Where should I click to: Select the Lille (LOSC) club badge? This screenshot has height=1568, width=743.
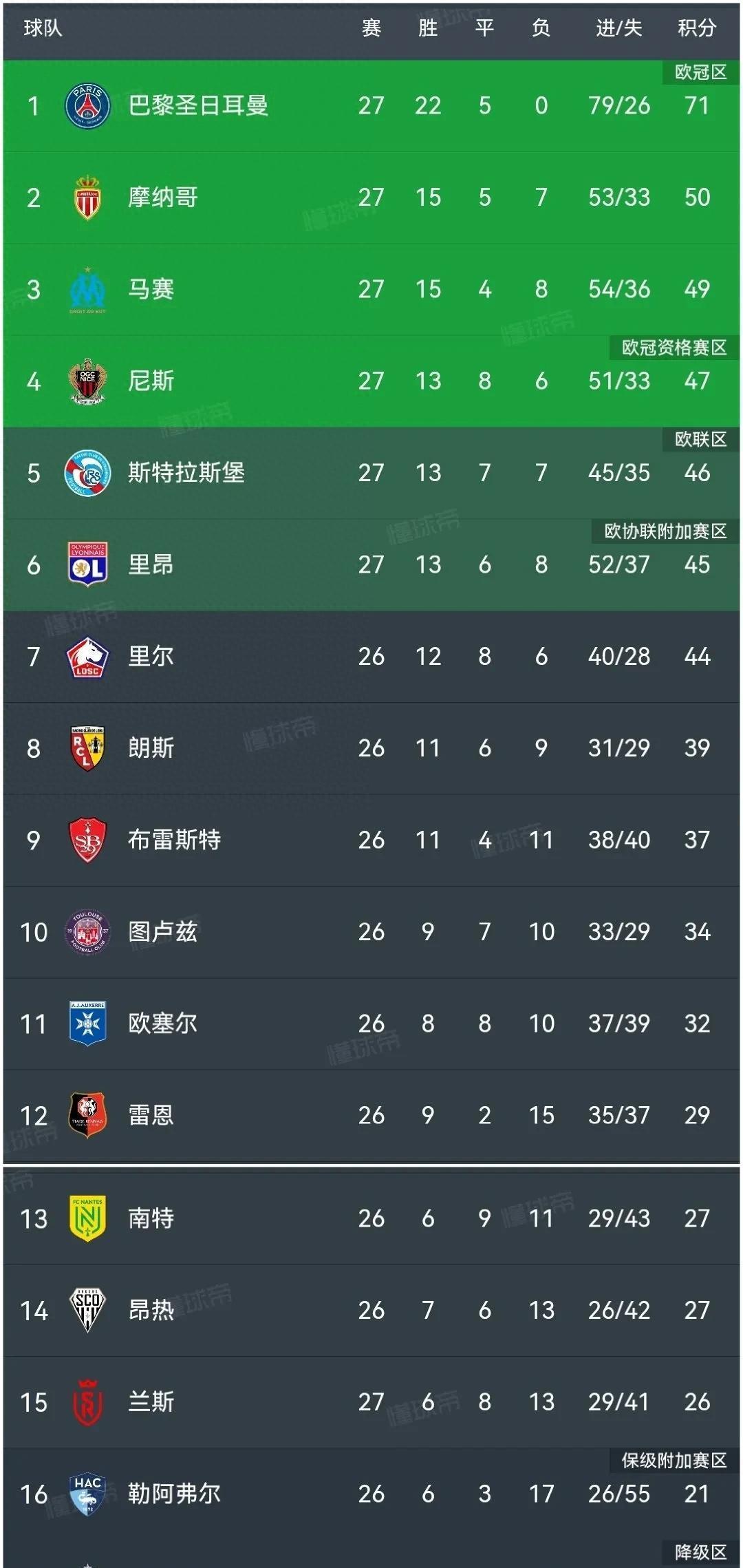click(85, 657)
